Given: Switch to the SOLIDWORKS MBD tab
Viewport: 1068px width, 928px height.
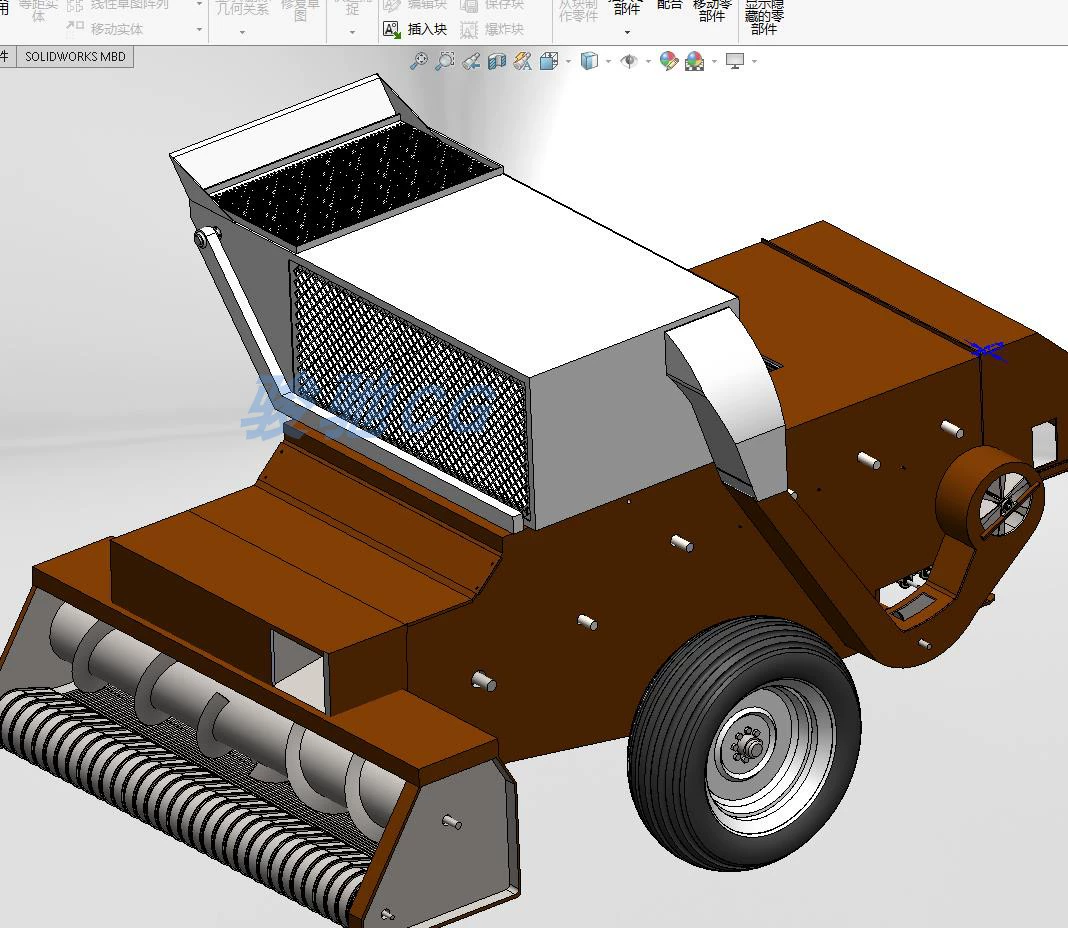Looking at the screenshot, I should (x=75, y=57).
